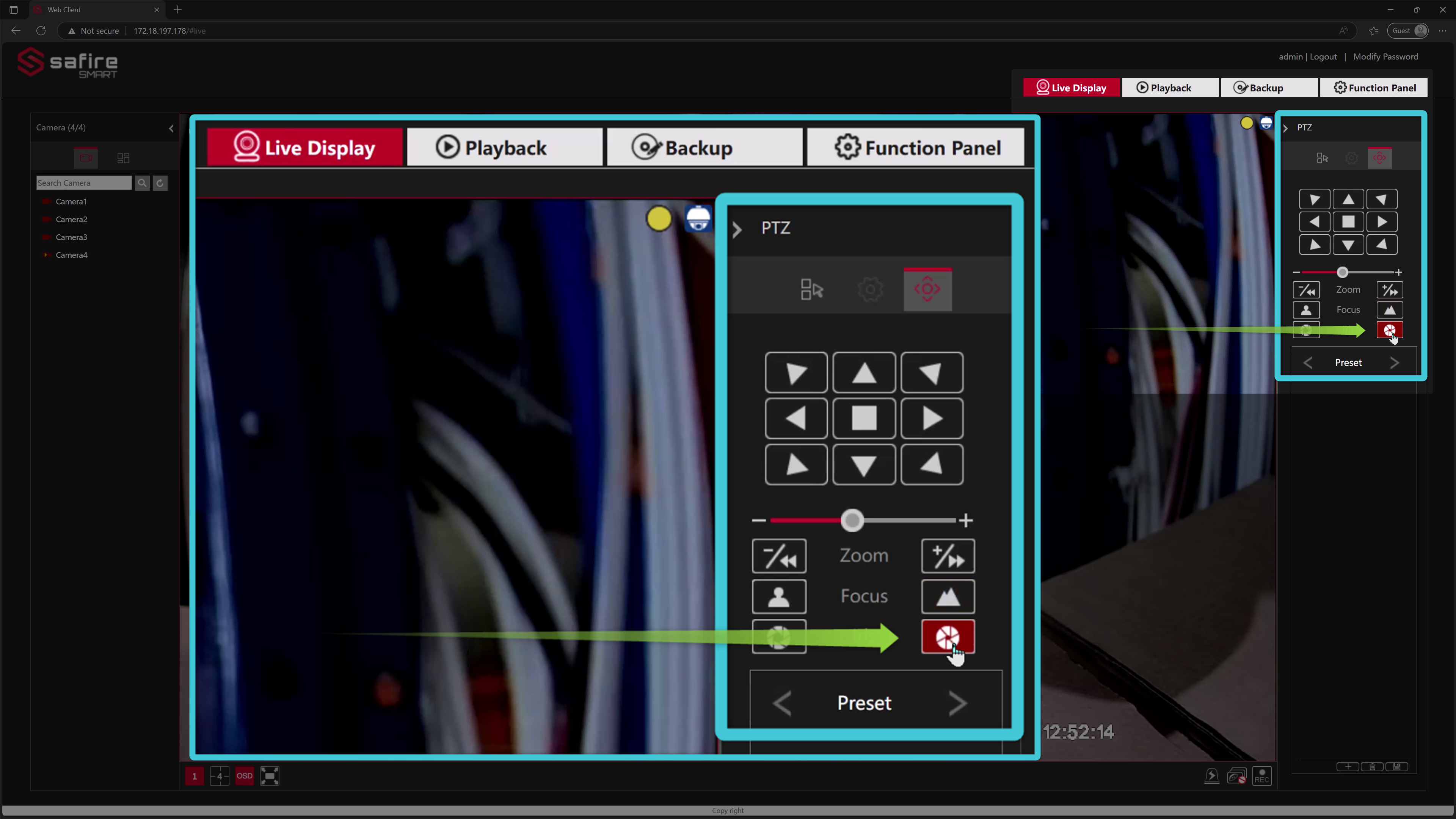Focus the Search Camera input field
The image size is (1456, 819).
pyautogui.click(x=84, y=182)
